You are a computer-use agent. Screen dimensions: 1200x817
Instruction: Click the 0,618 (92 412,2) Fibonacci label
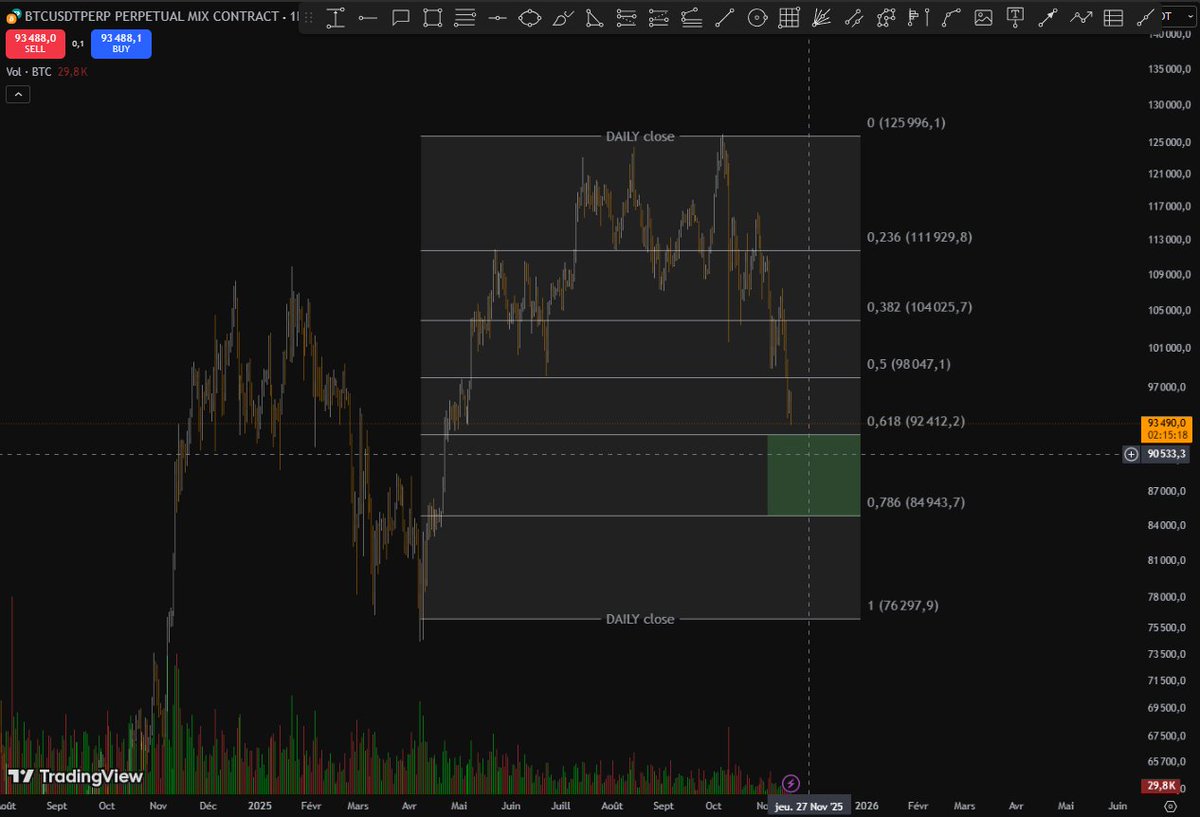[915, 421]
